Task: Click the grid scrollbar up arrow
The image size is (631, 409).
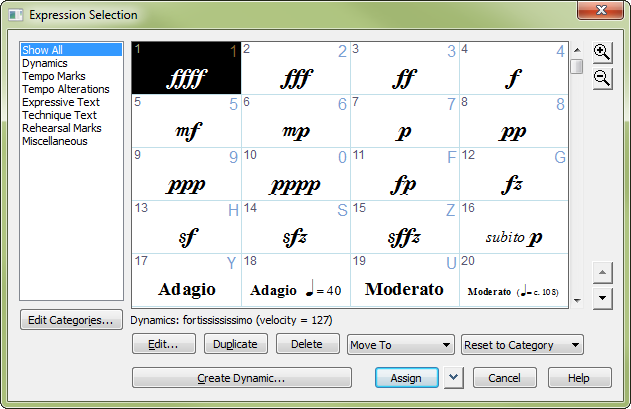Action: click(x=577, y=50)
